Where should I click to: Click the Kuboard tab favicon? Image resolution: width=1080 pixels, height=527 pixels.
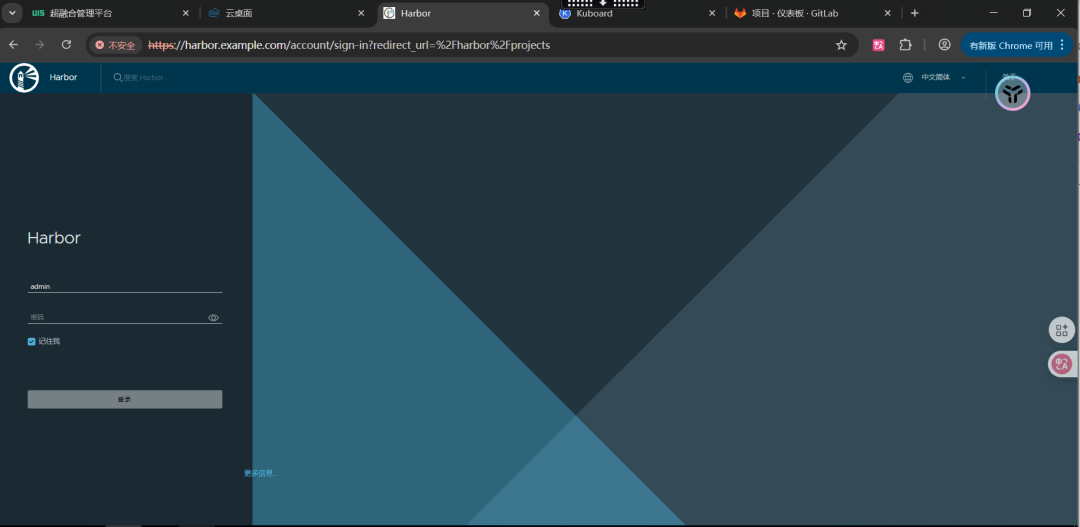click(x=565, y=13)
